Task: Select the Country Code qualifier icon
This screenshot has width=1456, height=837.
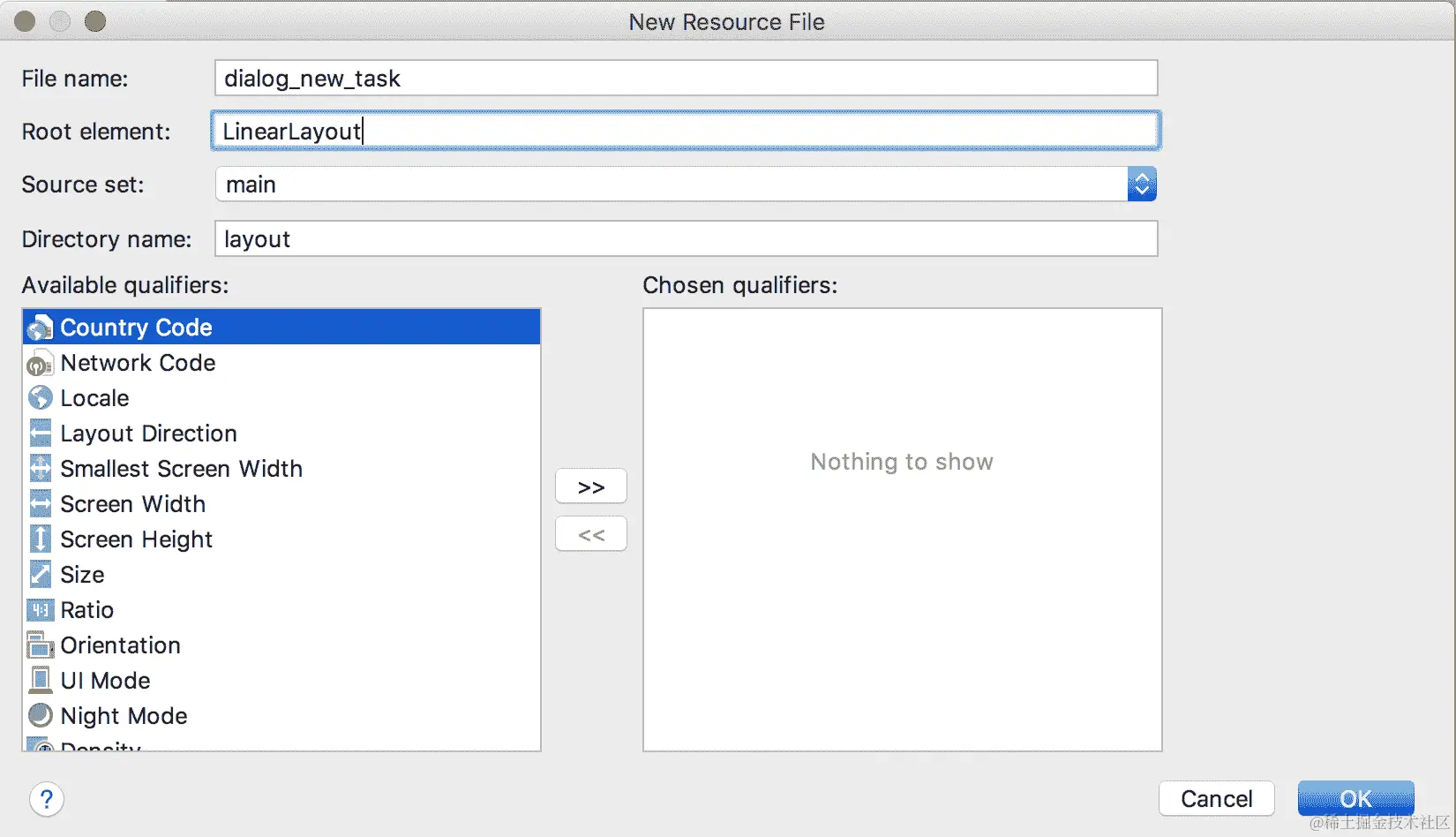Action: [40, 328]
